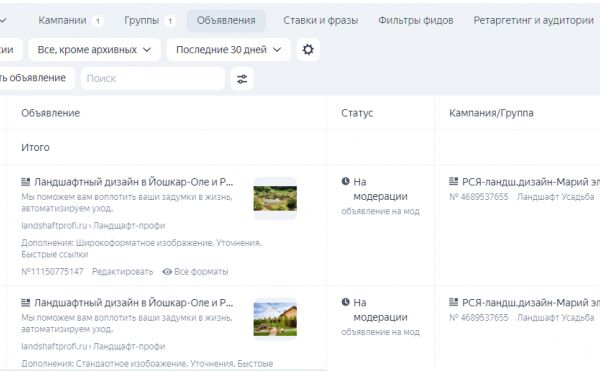Open the filter sliders icon next to search
This screenshot has width=600, height=371.
242,79
